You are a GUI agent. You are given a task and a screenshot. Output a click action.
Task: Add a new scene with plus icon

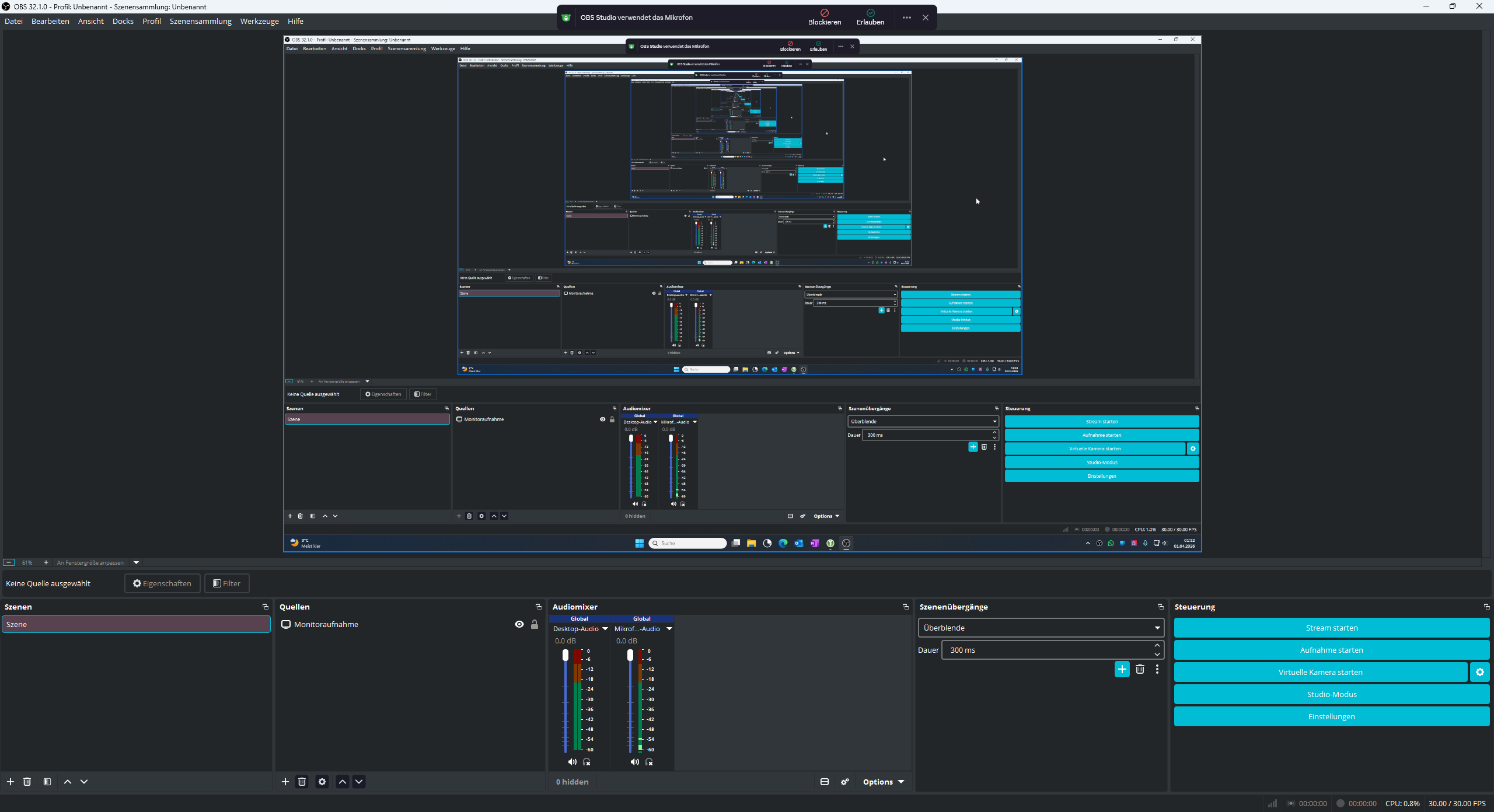pyautogui.click(x=11, y=782)
